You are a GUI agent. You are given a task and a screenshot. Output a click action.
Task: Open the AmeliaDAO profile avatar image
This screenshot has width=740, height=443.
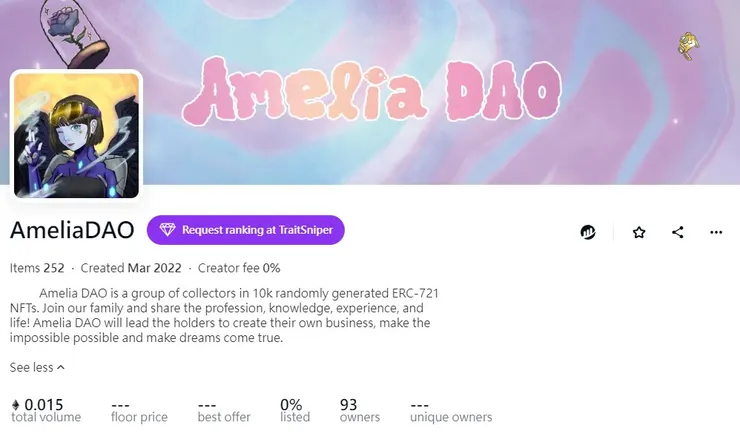click(x=76, y=135)
